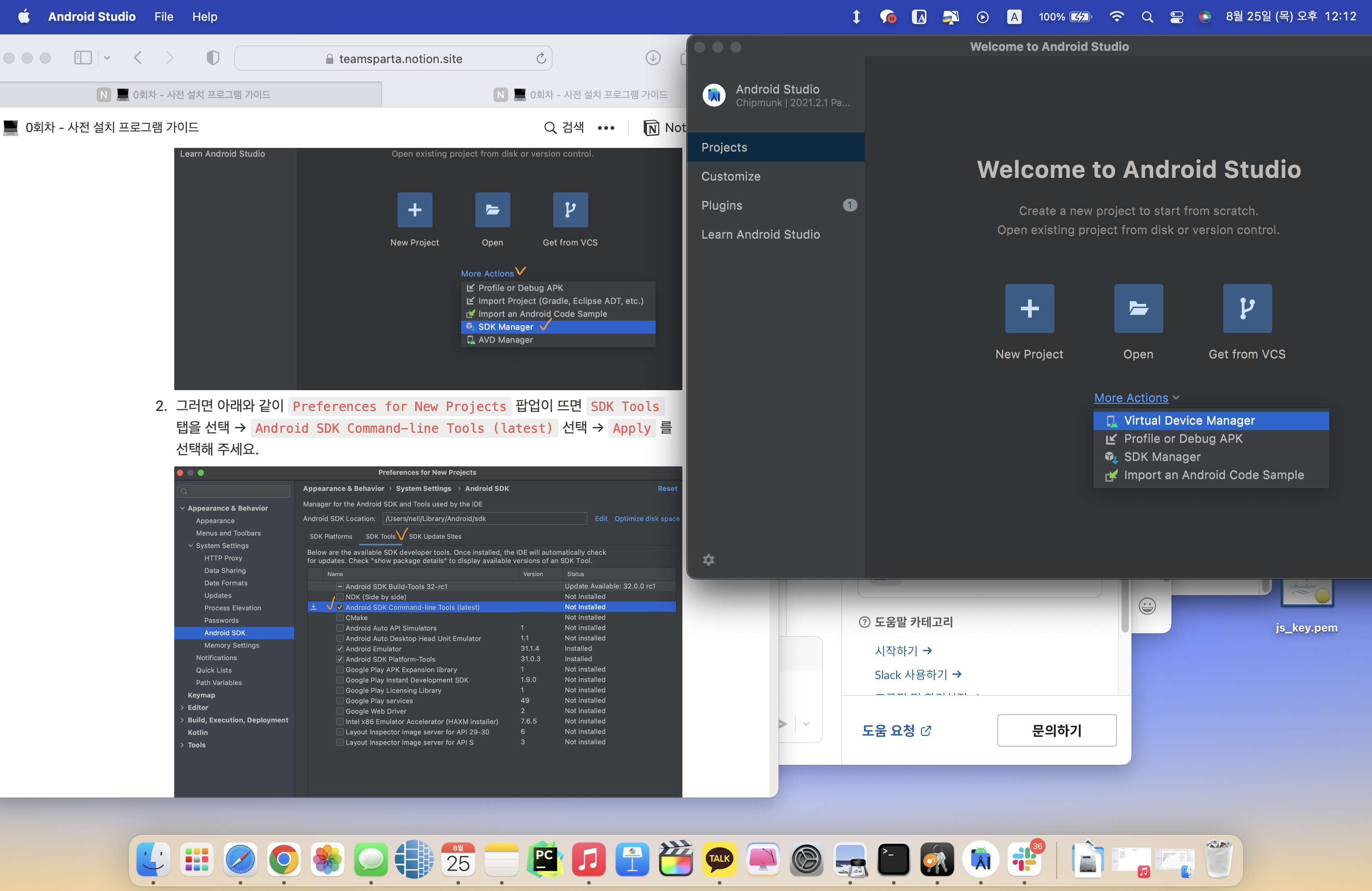Open Finder from the Dock
This screenshot has height=891, width=1372.
[x=153, y=859]
